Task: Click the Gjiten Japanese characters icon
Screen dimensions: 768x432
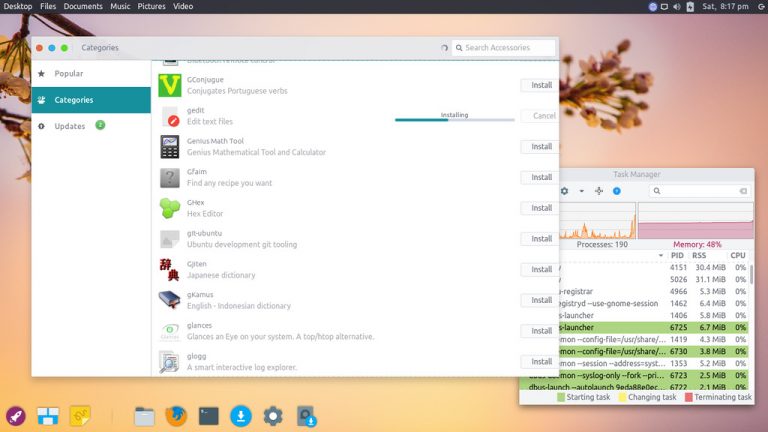Action: (169, 270)
